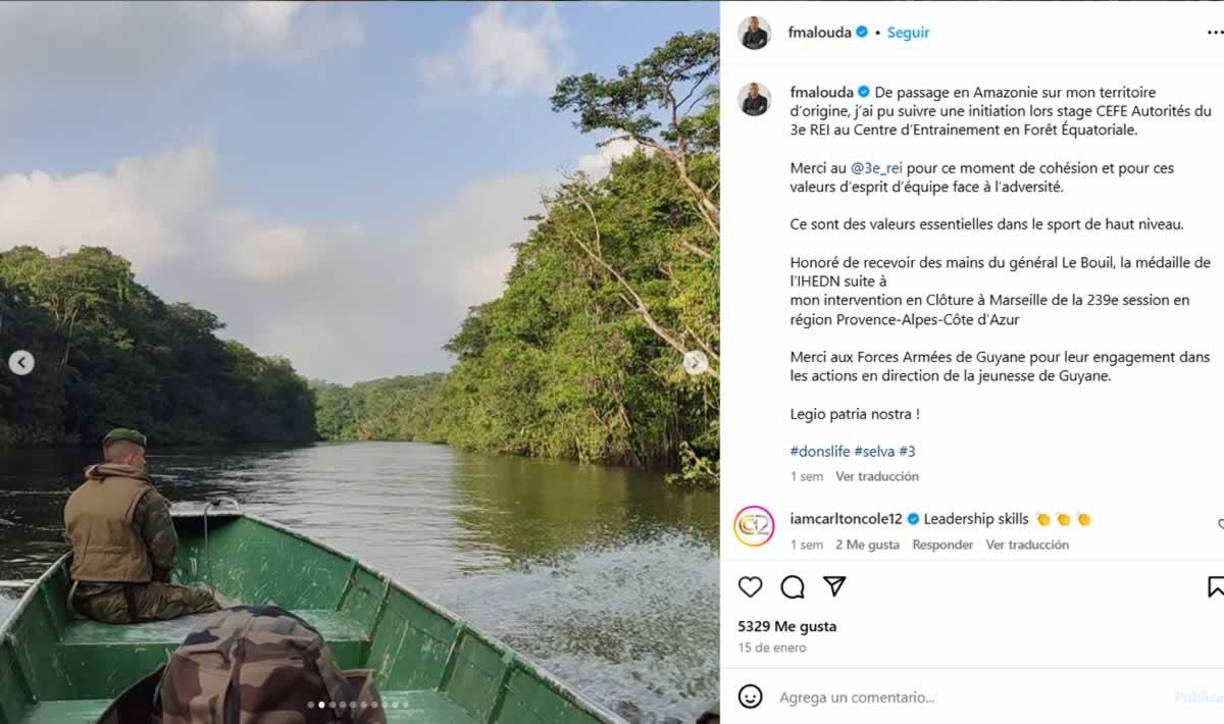Click 2 Me gusta on the comment
The image size is (1224, 724).
click(x=865, y=544)
